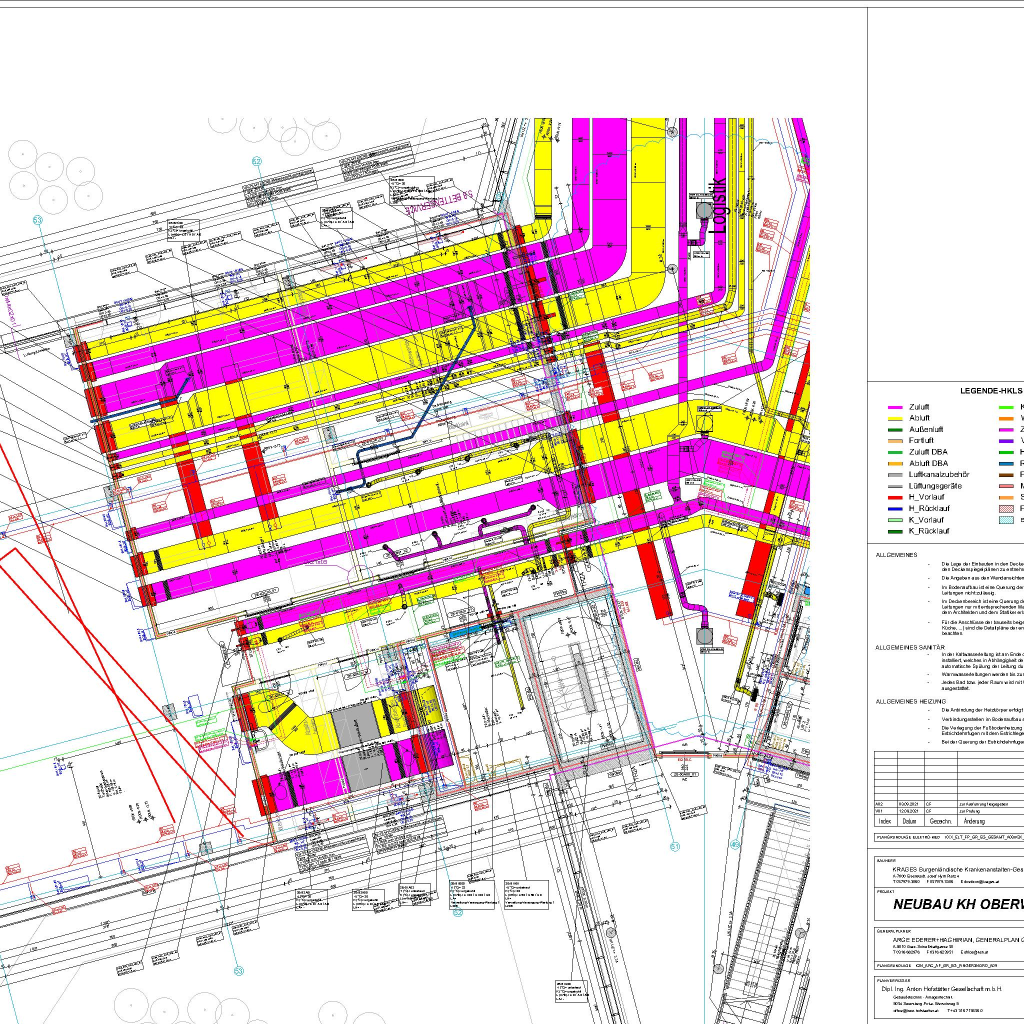
Task: Click the ALLGEMEINES HEIZUNG section heading
Action: coord(910,701)
